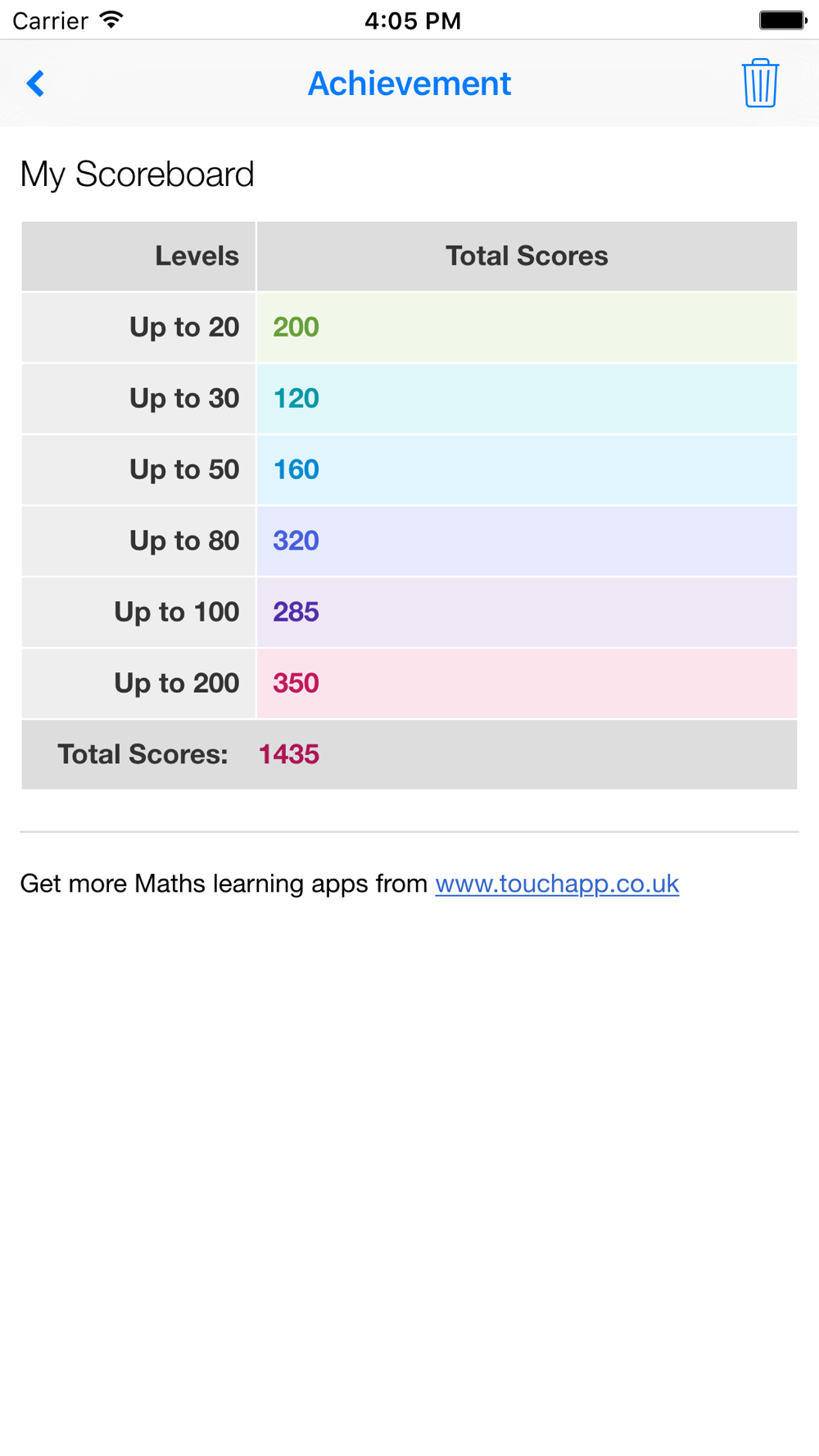Tap the green 200 score value

tap(296, 328)
